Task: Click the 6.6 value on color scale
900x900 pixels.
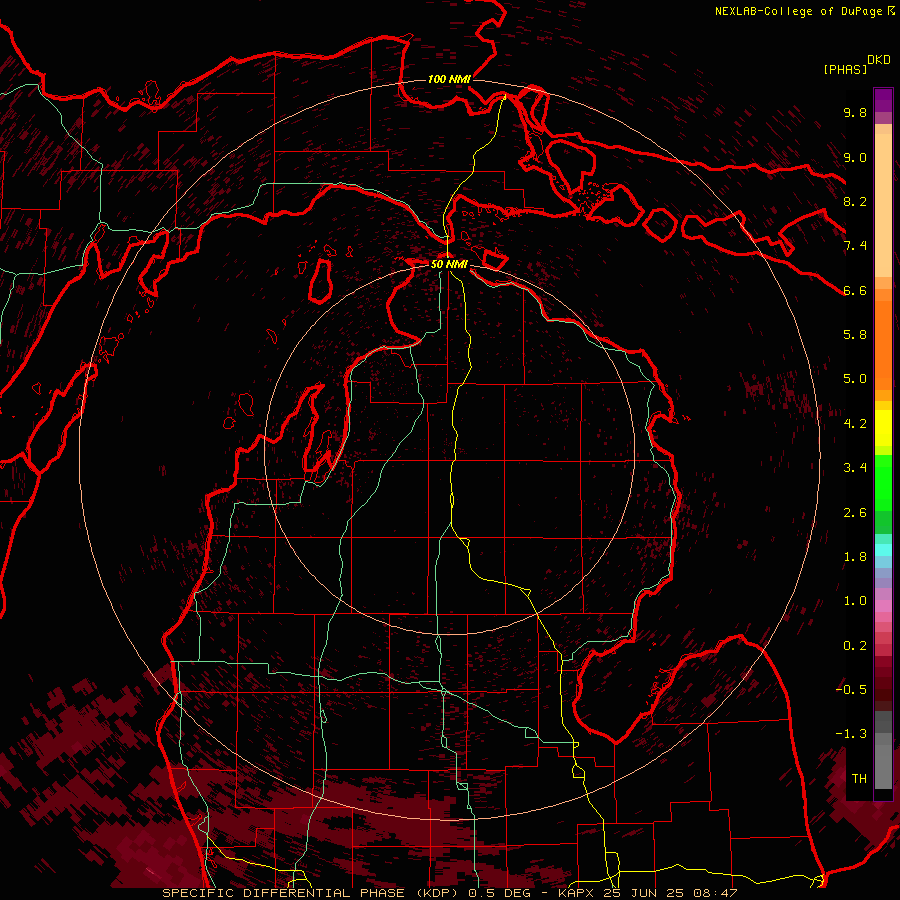Action: click(x=855, y=290)
